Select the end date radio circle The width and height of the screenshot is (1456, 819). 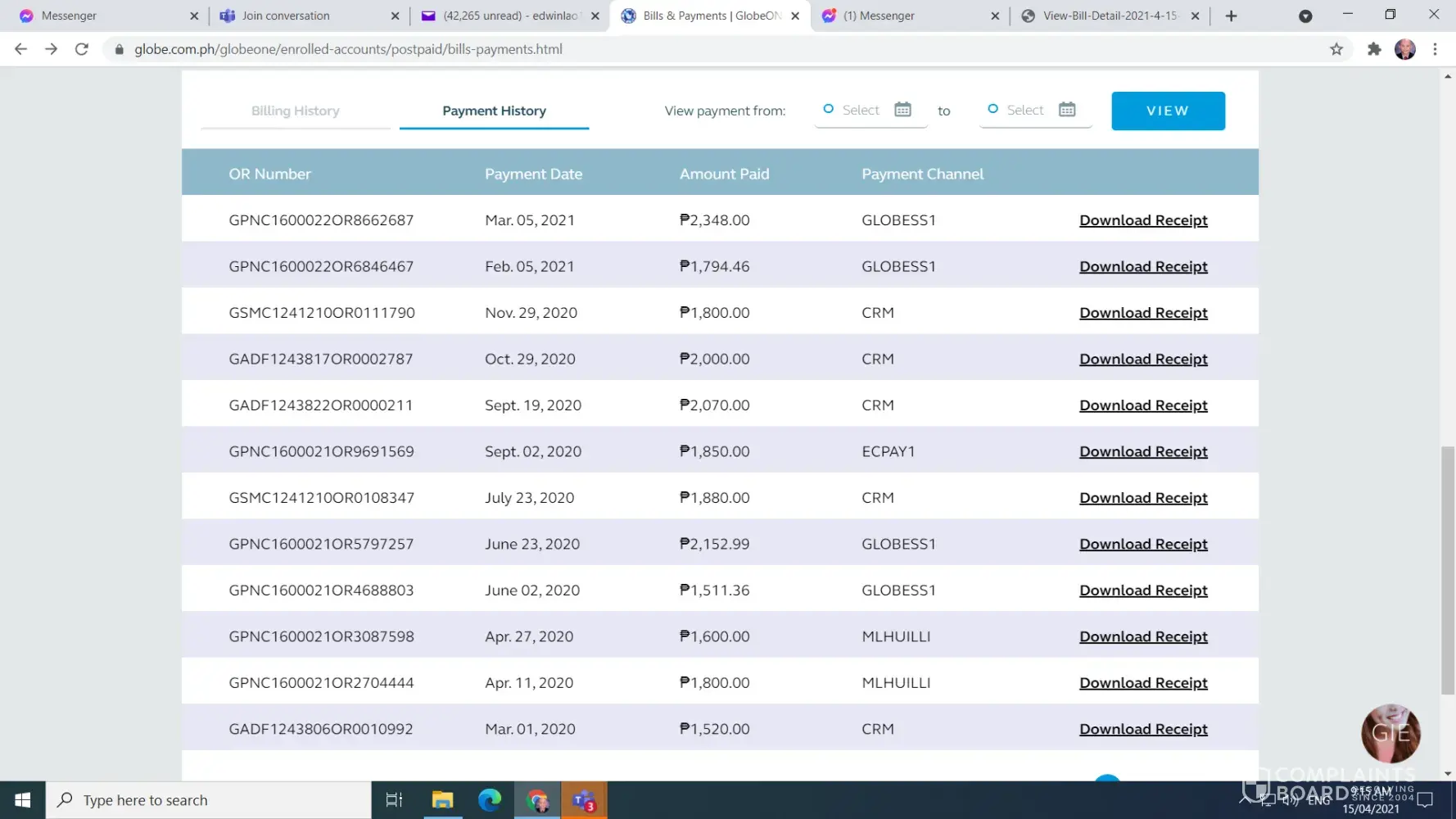click(x=993, y=109)
